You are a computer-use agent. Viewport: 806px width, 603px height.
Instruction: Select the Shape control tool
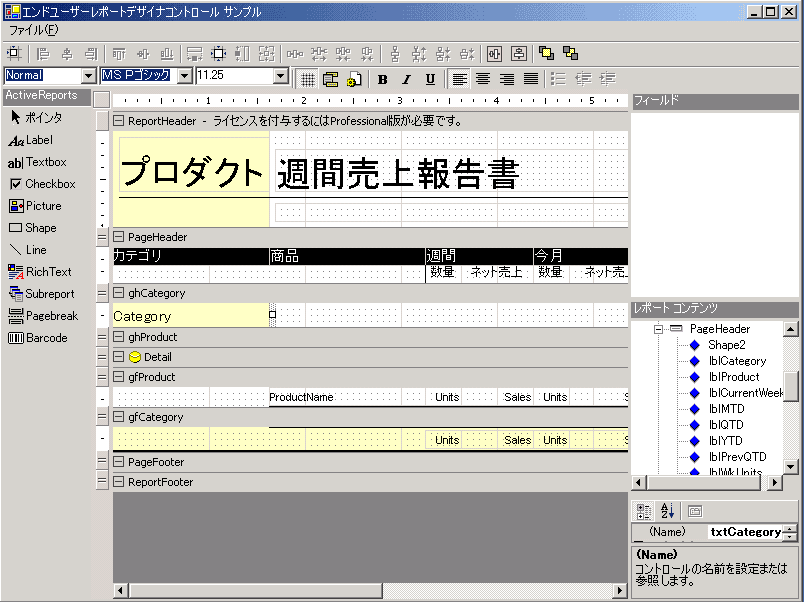click(x=33, y=228)
